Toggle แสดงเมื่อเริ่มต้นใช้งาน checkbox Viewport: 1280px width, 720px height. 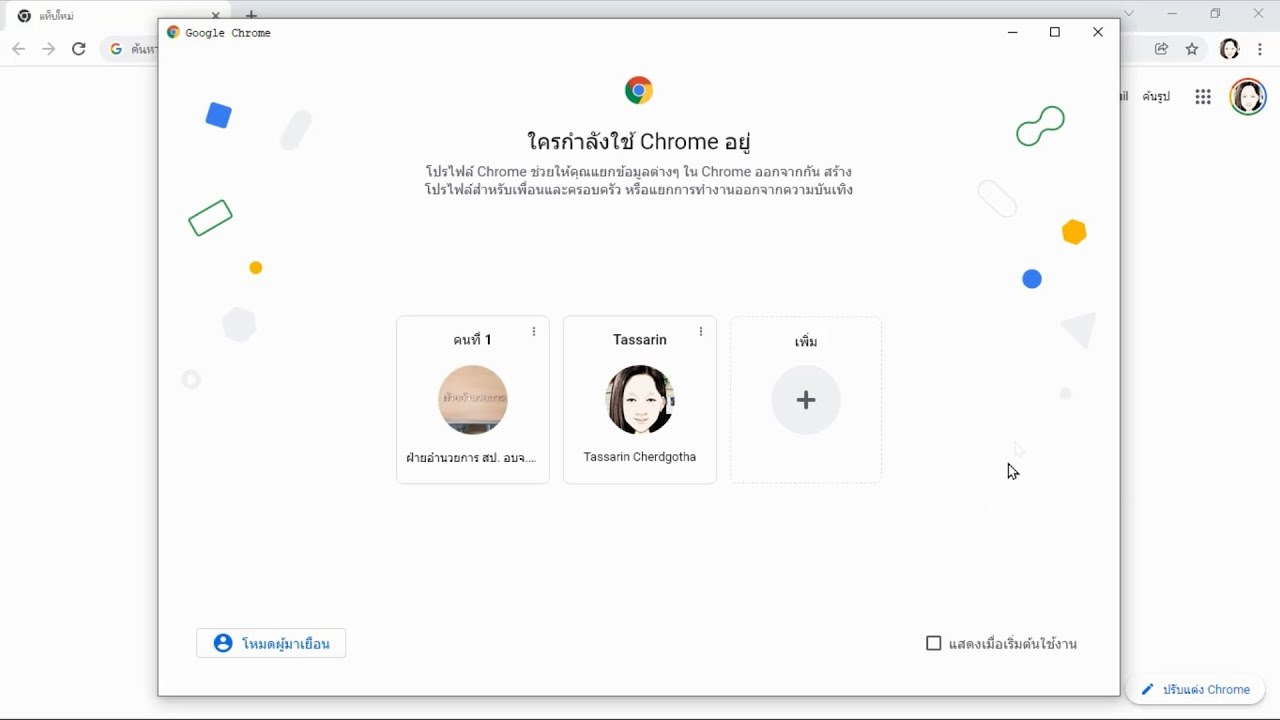pyautogui.click(x=934, y=643)
